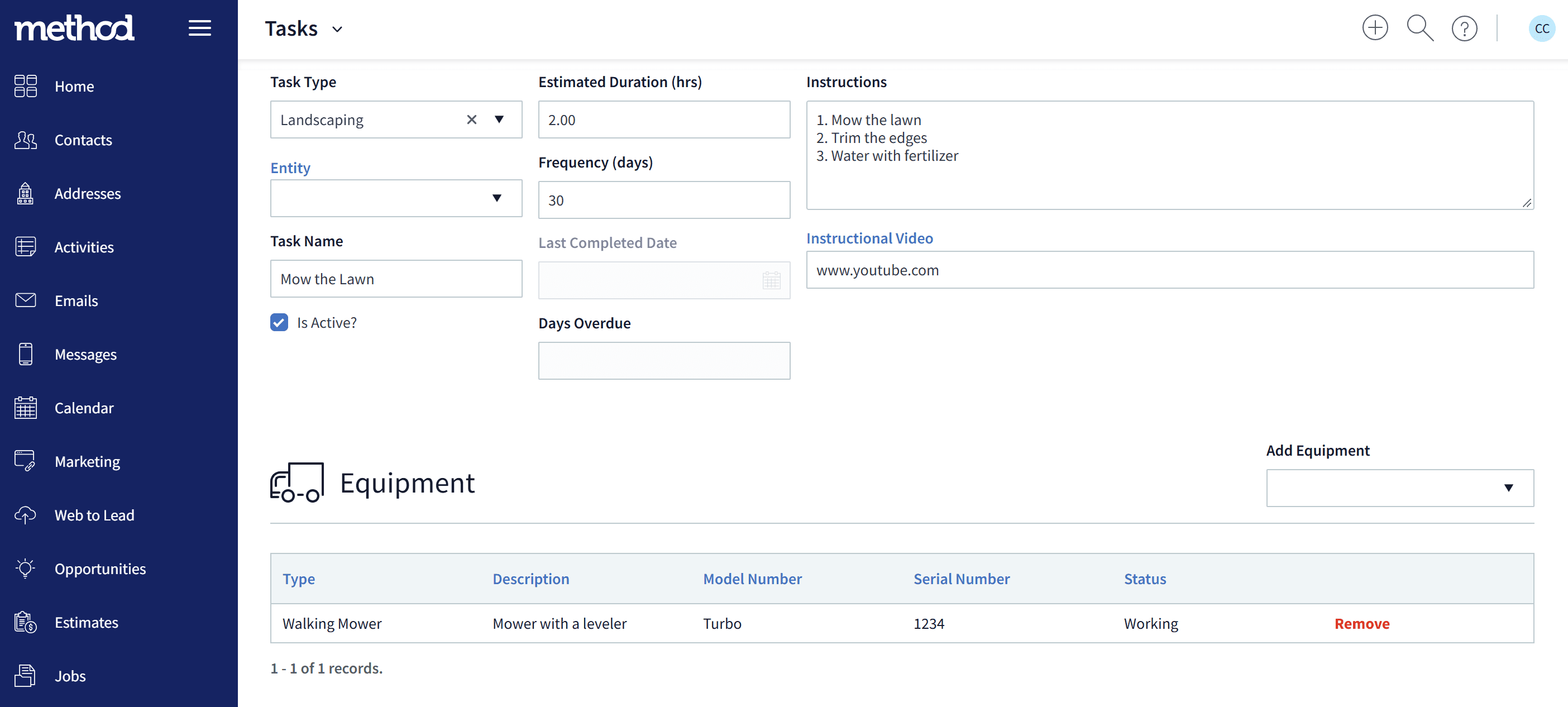This screenshot has width=1568, height=707.
Task: Click the Activities list icon
Action: click(26, 247)
